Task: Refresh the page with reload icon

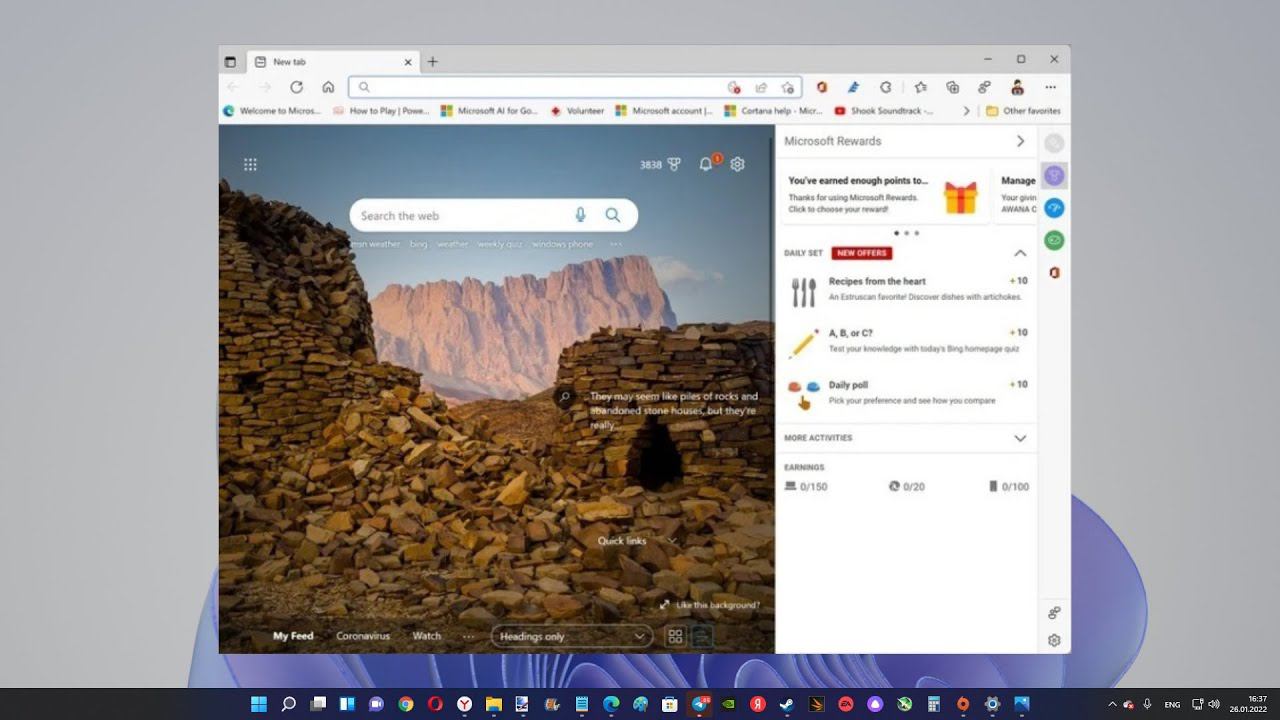Action: click(296, 87)
